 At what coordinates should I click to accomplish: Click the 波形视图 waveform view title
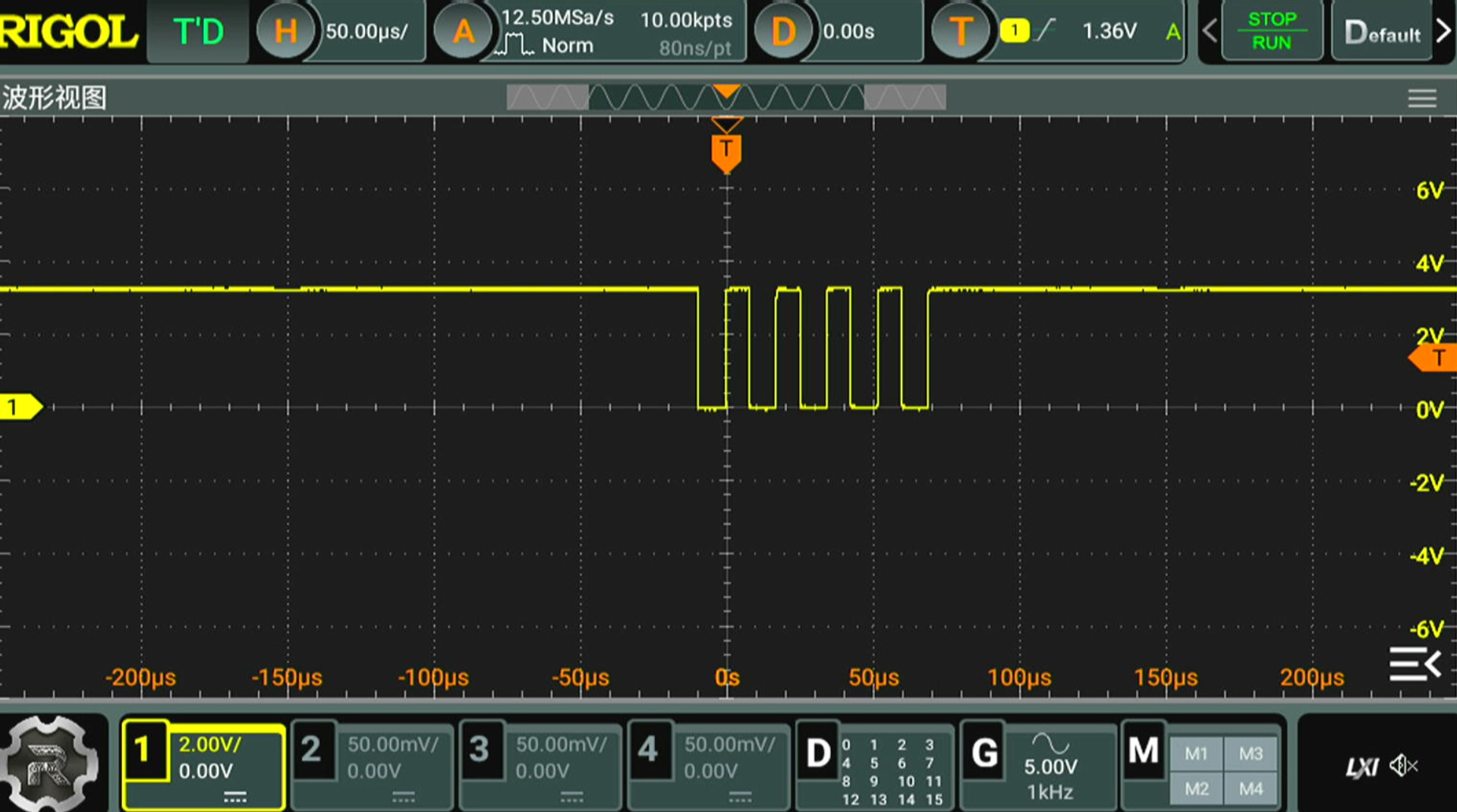pos(54,98)
